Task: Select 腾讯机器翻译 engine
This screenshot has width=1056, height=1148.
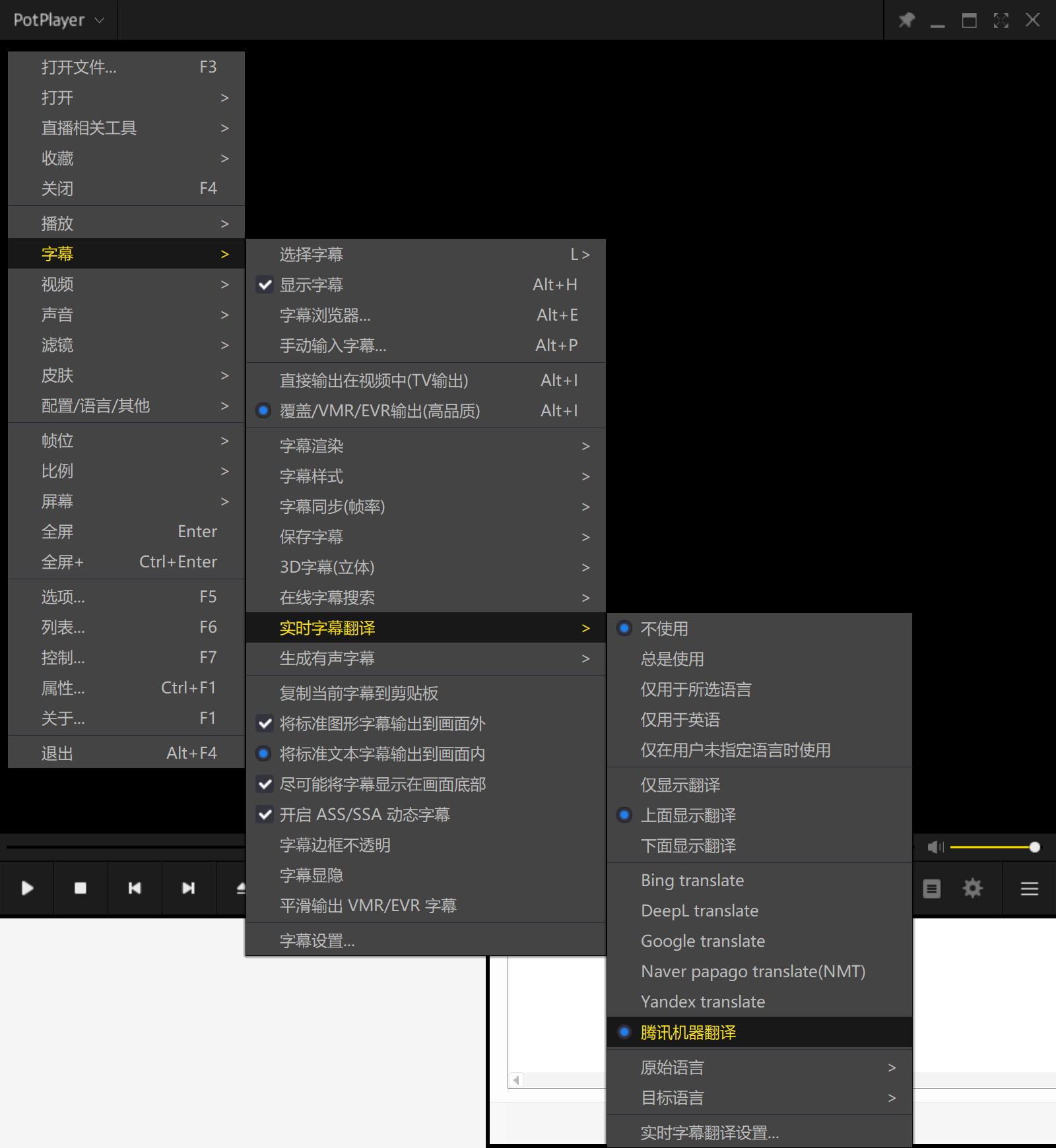Action: 760,1033
